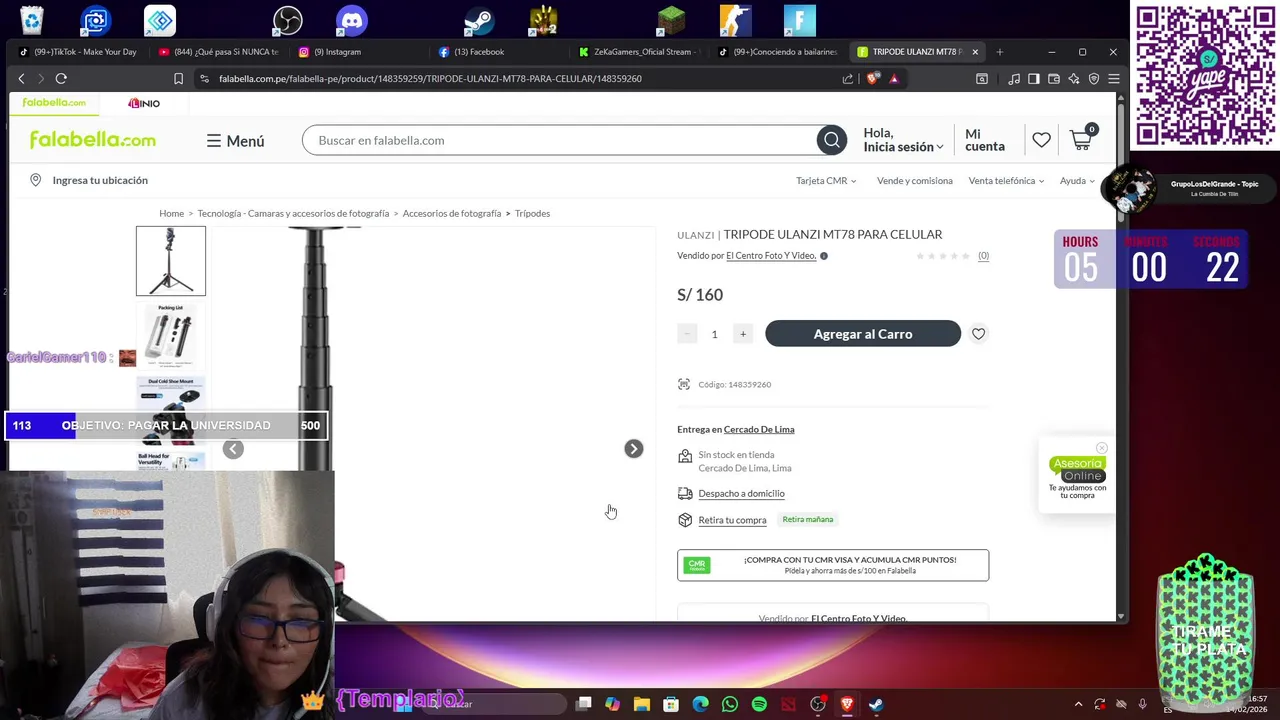Reload the Falabella page
Viewport: 1280px width, 720px height.
[x=61, y=79]
